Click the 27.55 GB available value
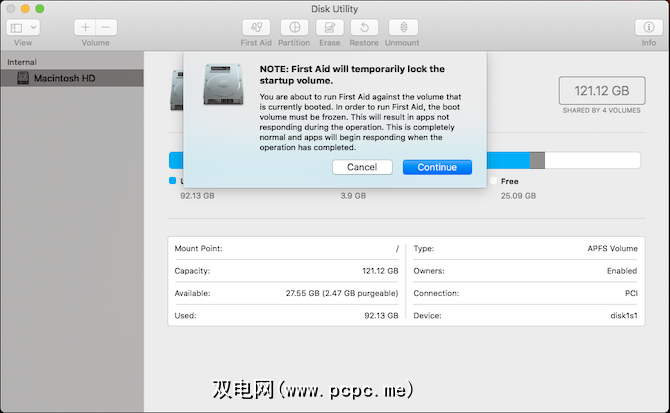The height and width of the screenshot is (413, 670). [x=341, y=293]
